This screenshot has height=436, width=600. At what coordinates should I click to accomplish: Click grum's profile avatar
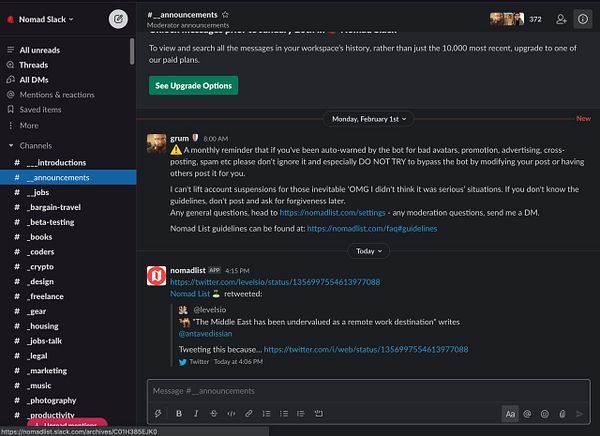point(157,143)
